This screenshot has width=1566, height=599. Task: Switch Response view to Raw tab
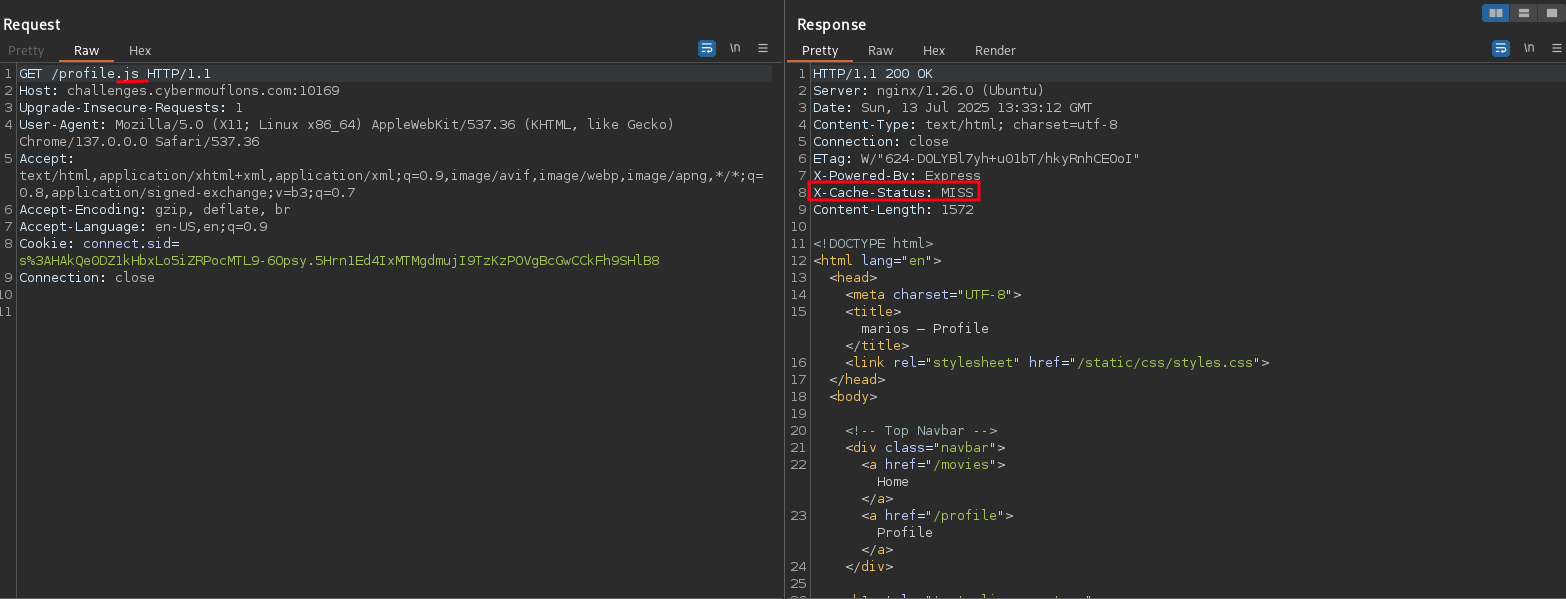880,51
